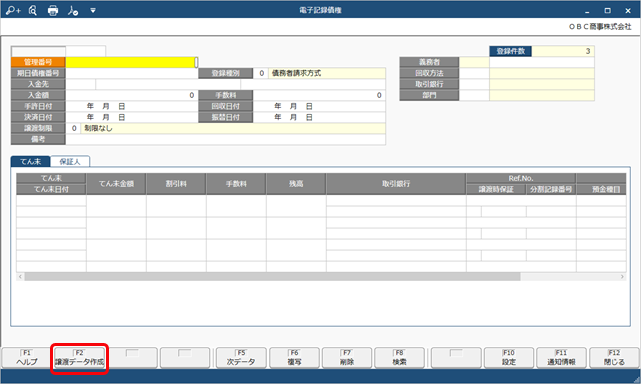Maximize the 電子記録債権 window
This screenshot has width=641, height=384.
click(607, 11)
